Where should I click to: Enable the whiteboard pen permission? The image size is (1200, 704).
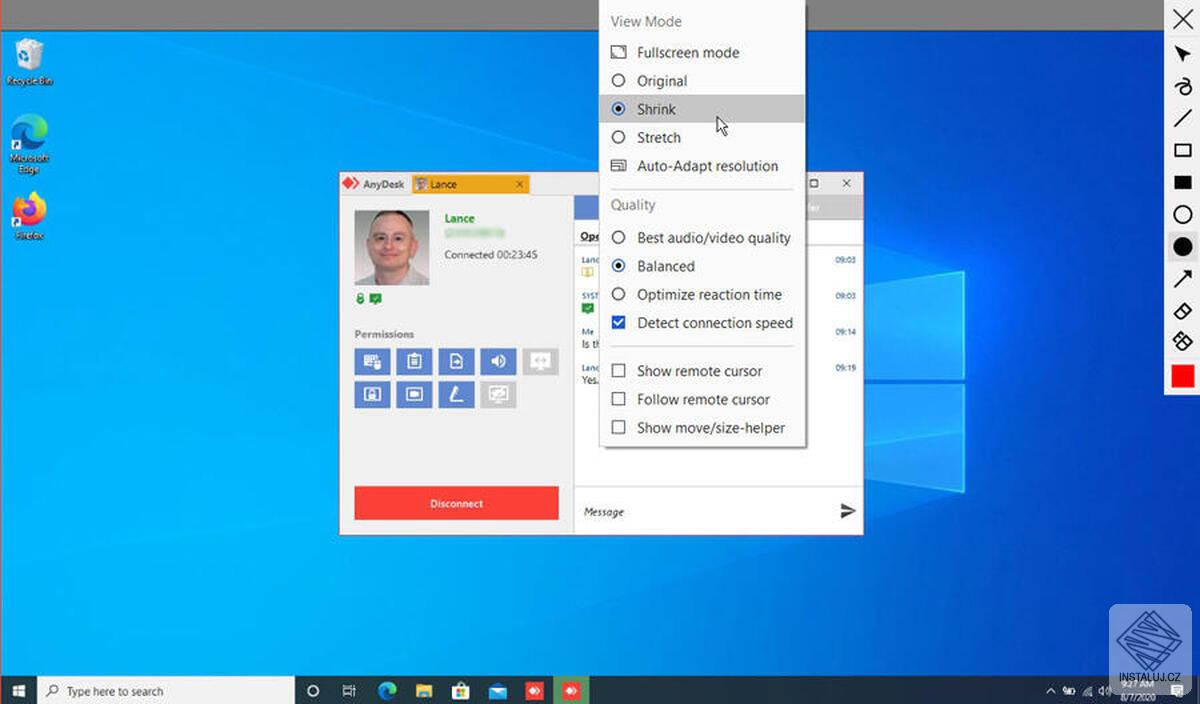456,394
